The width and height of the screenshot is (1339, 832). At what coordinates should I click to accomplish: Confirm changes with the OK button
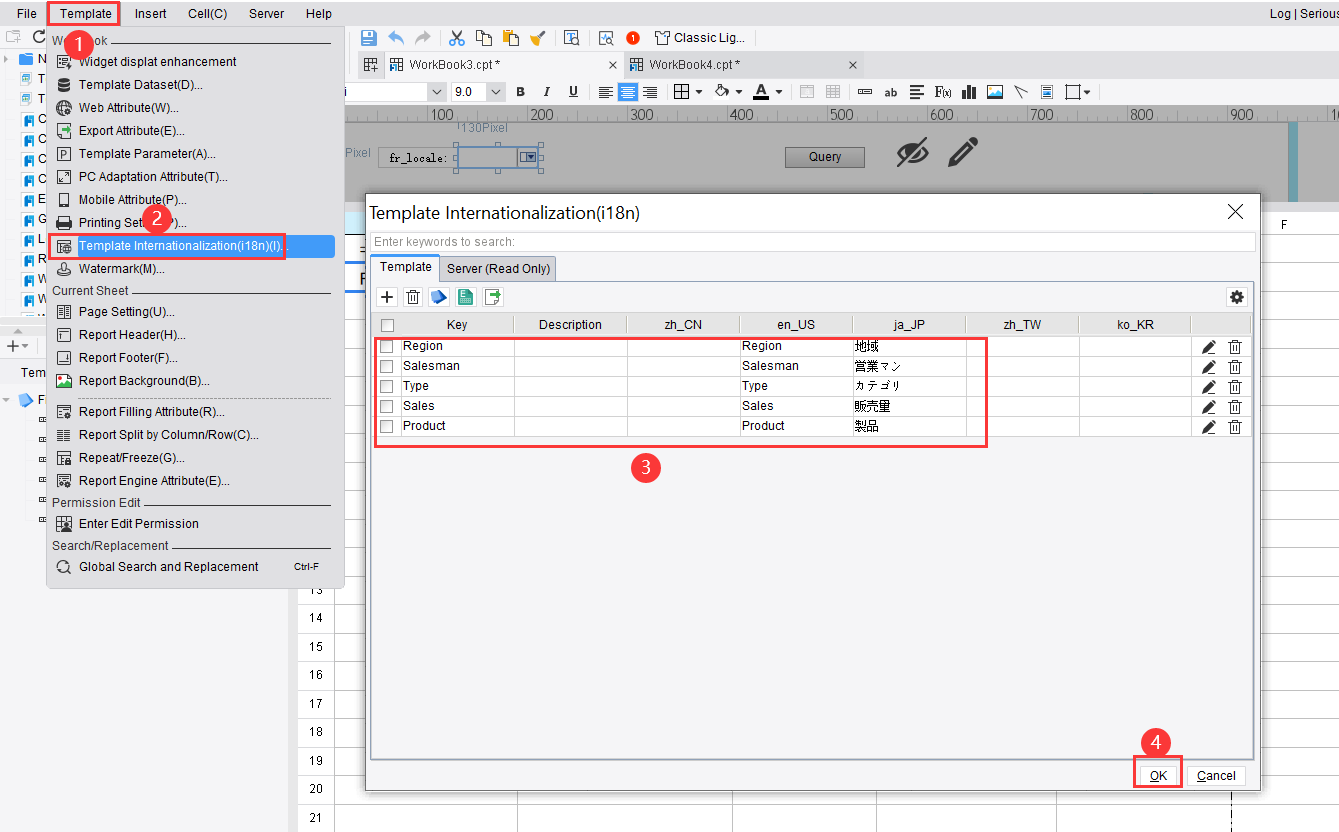pyautogui.click(x=1157, y=775)
